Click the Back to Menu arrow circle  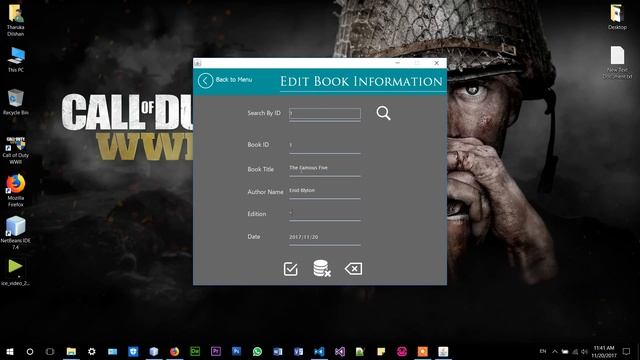(x=205, y=80)
